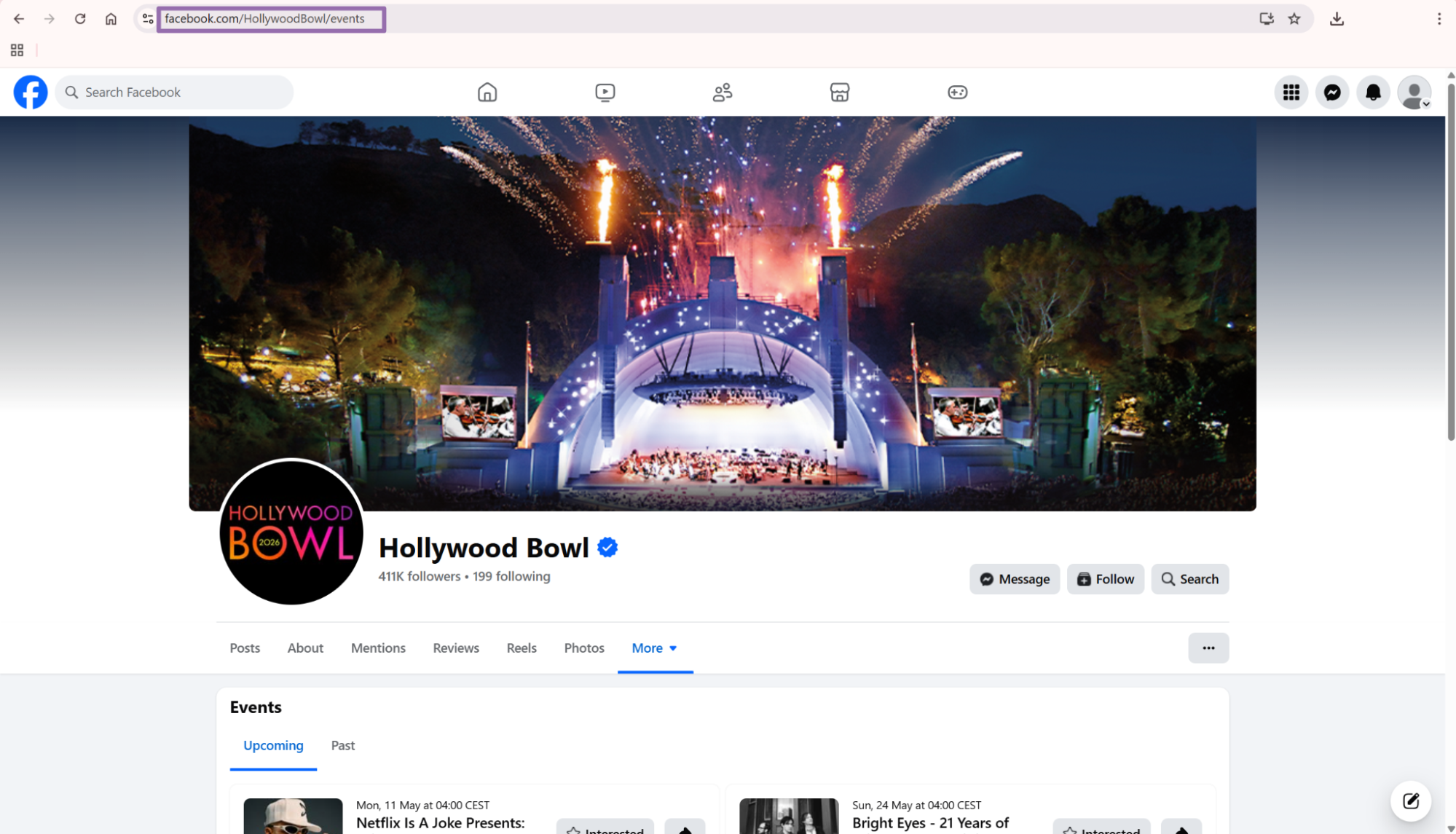1456x834 pixels.
Task: Go back with the browser back arrow
Action: [19, 19]
